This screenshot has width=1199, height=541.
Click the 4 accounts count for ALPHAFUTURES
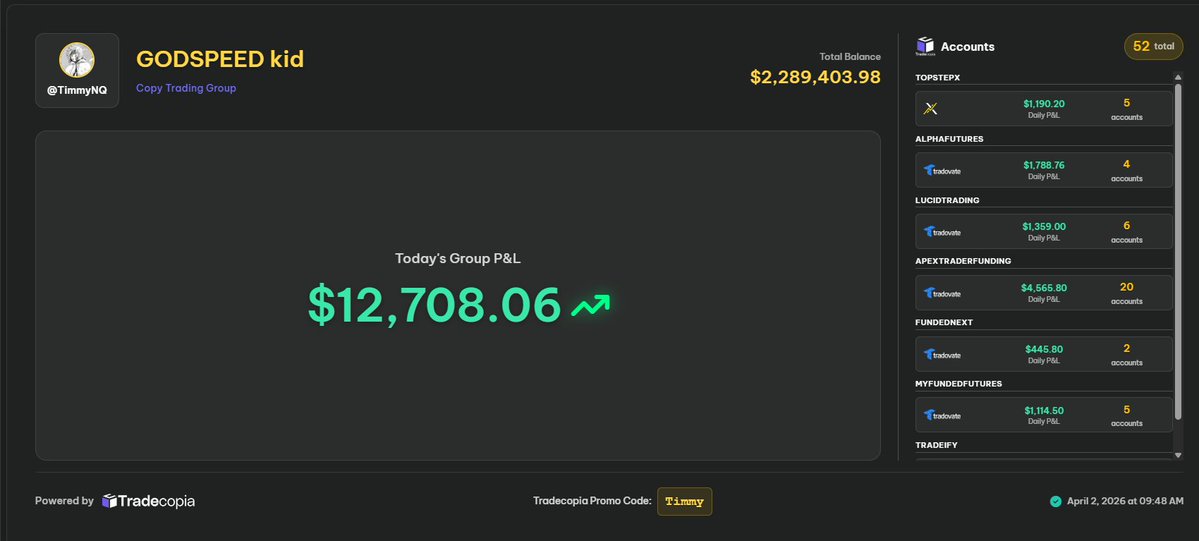[1126, 165]
